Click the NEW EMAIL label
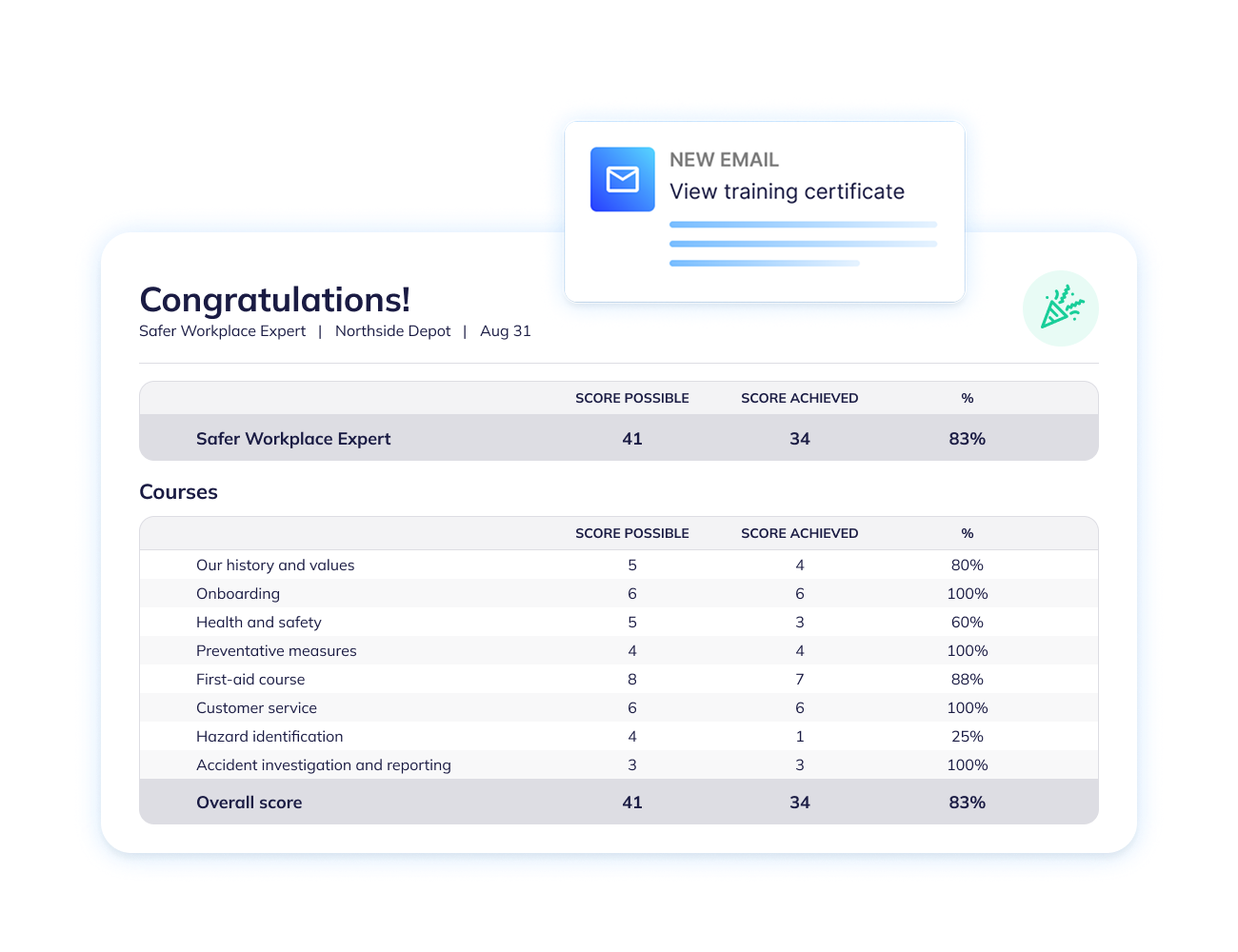Viewport: 1238px width, 952px height. (x=724, y=160)
